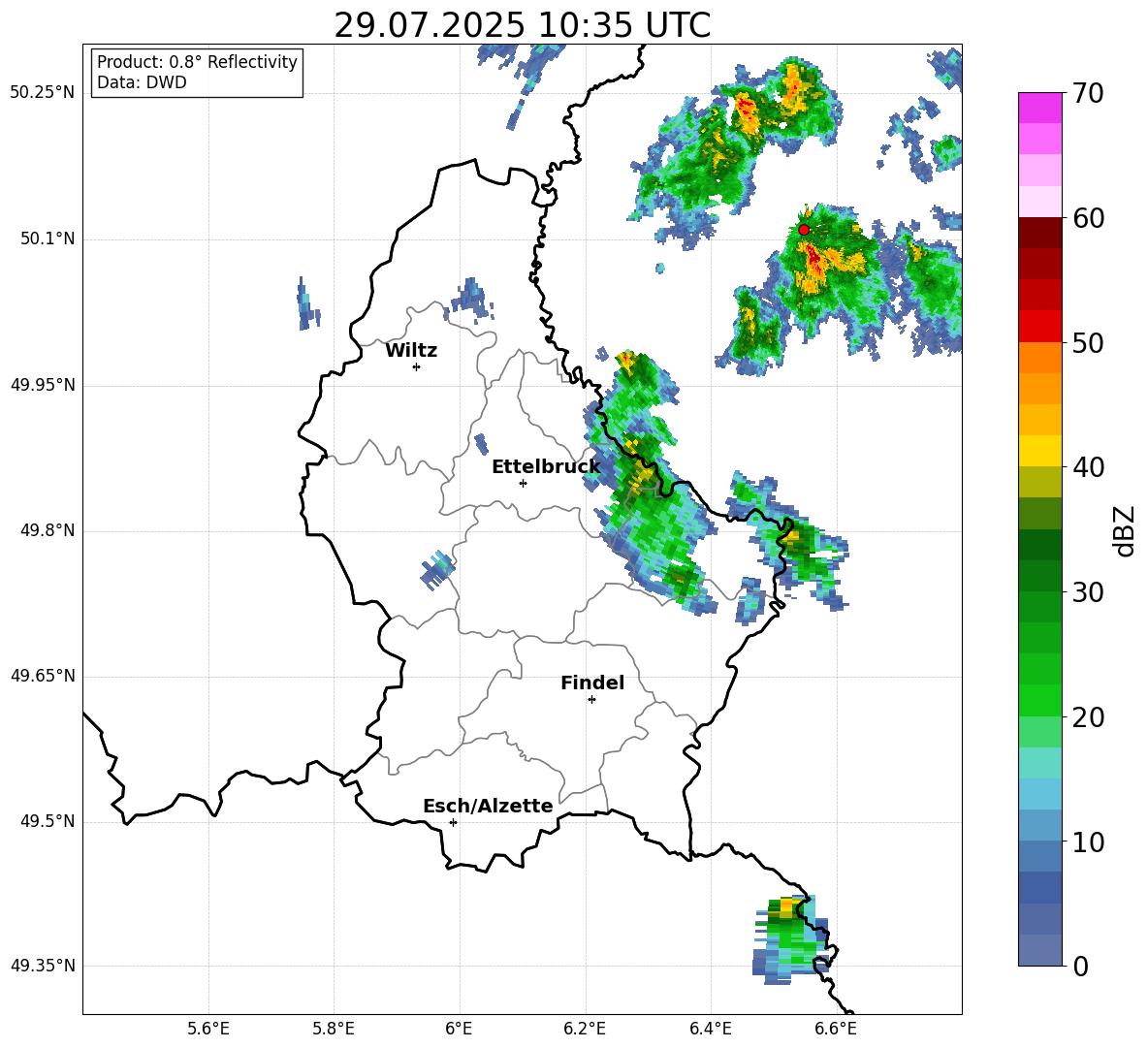The height and width of the screenshot is (1048, 1148).
Task: Select the Findel station label
Action: [x=592, y=683]
